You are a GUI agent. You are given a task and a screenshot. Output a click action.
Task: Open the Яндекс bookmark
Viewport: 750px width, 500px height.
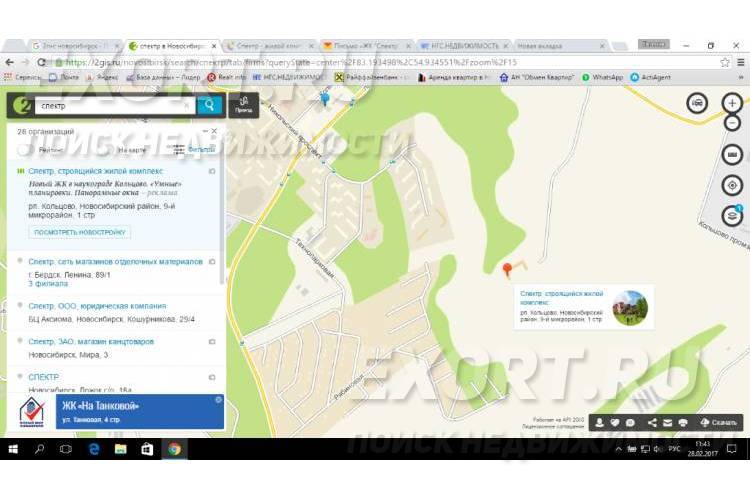[102, 77]
